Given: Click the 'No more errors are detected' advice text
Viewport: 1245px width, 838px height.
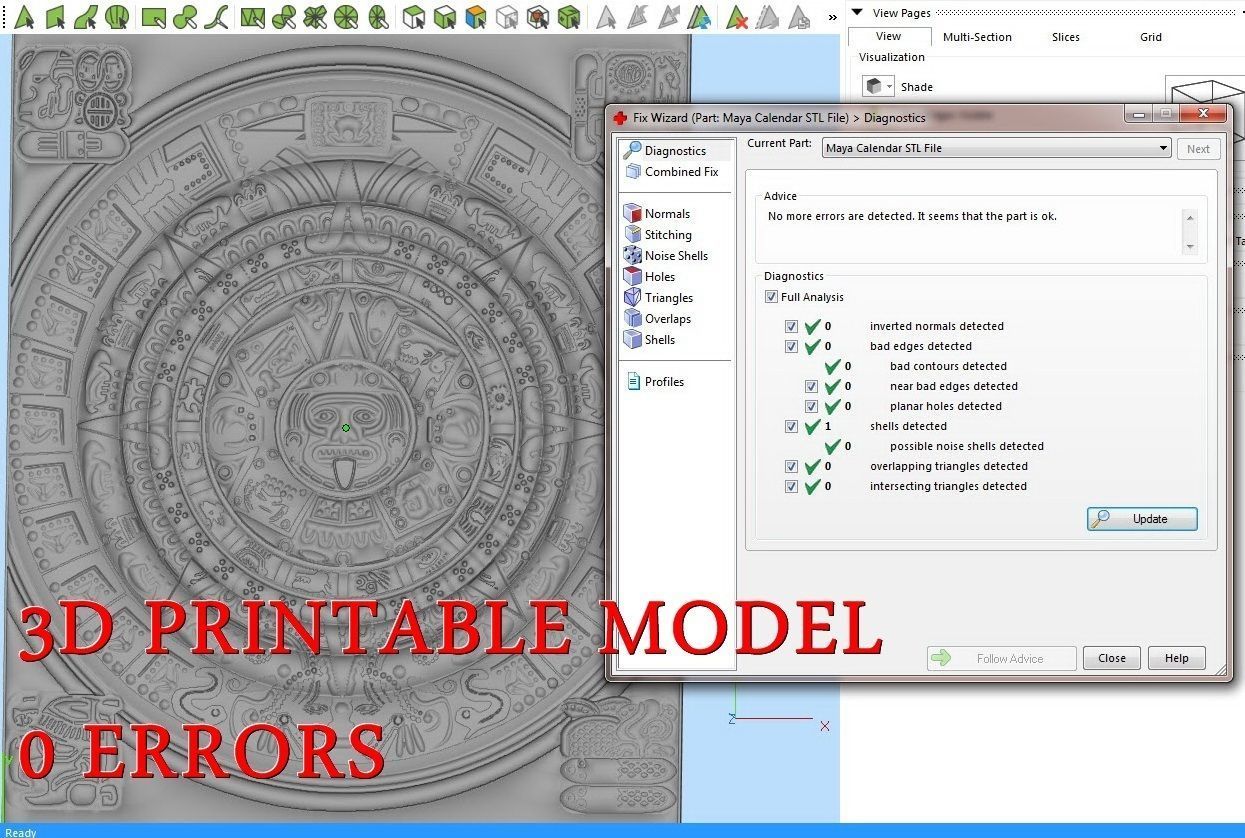Looking at the screenshot, I should pos(912,216).
